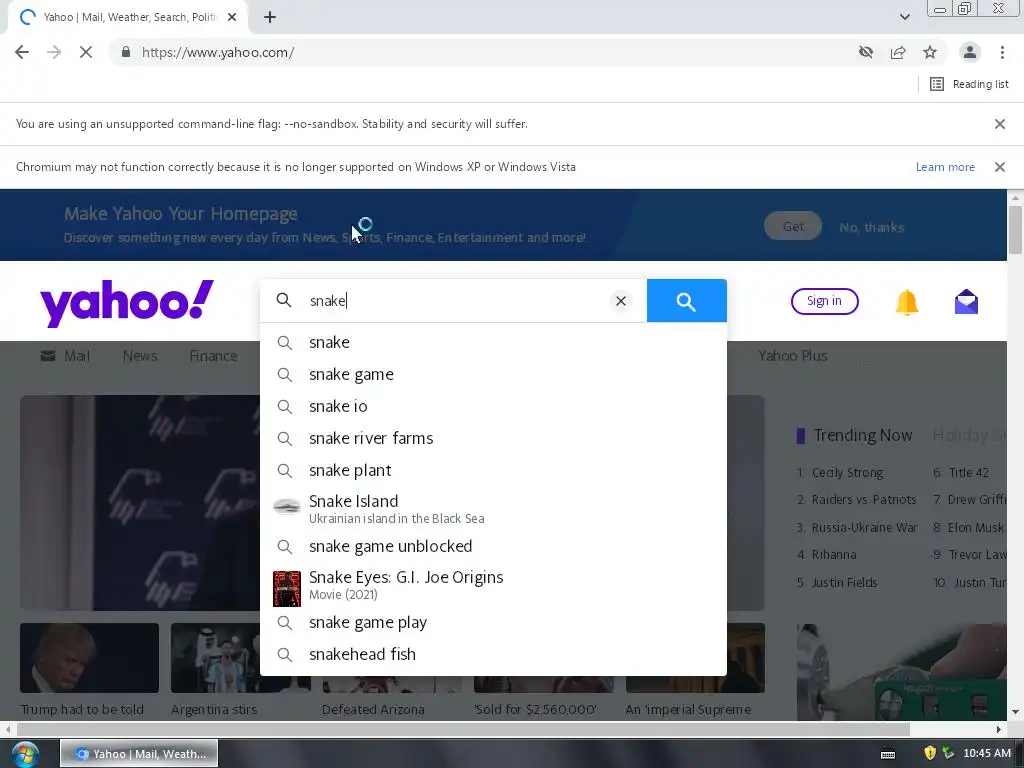The height and width of the screenshot is (768, 1024).
Task: Click No, thanks in the homepage banner
Action: pyautogui.click(x=872, y=227)
